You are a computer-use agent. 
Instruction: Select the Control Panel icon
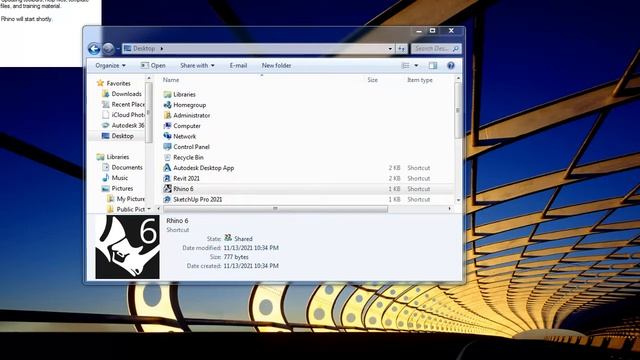point(167,147)
